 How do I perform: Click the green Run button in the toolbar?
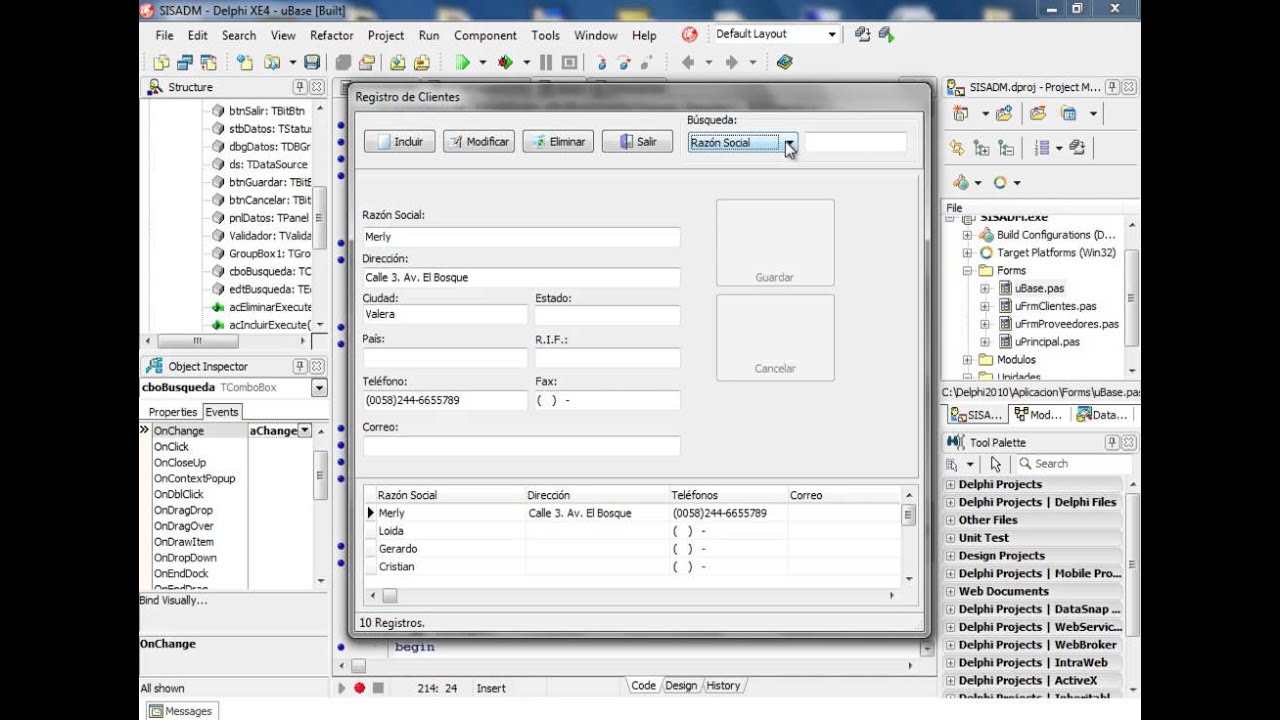pos(462,62)
